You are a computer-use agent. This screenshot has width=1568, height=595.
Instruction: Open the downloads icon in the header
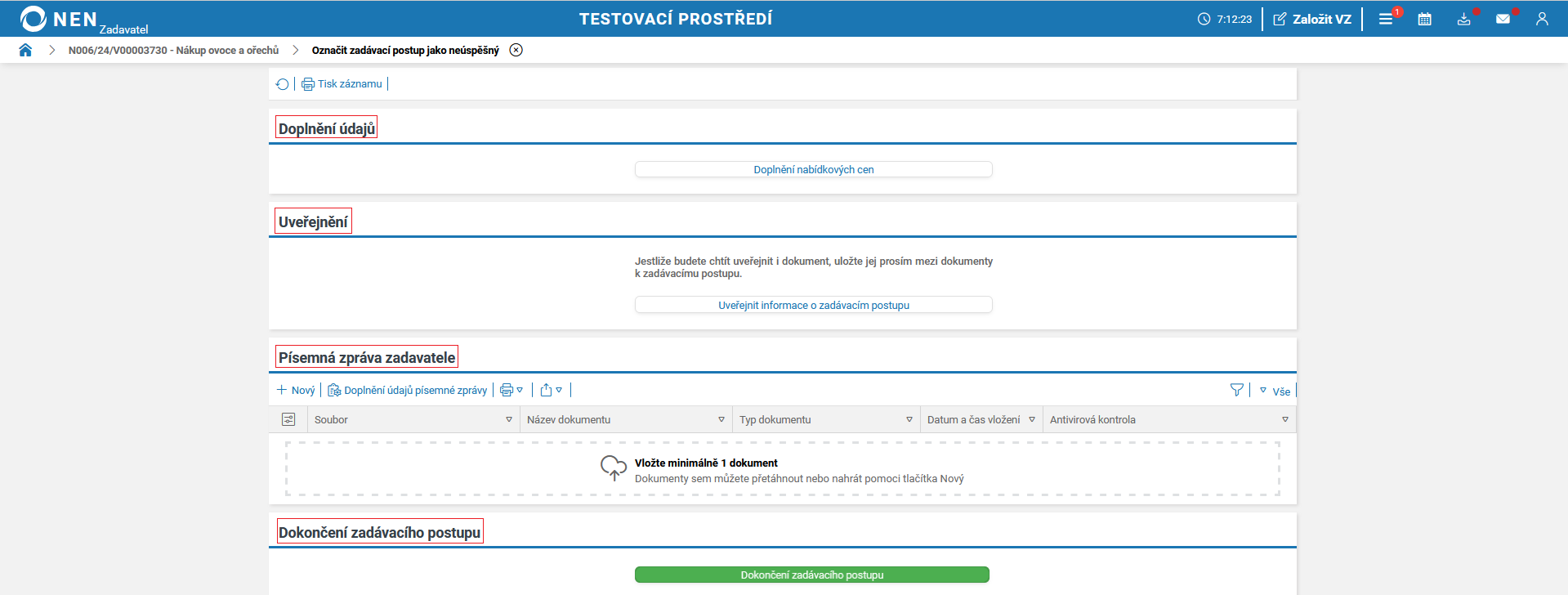pyautogui.click(x=1463, y=19)
